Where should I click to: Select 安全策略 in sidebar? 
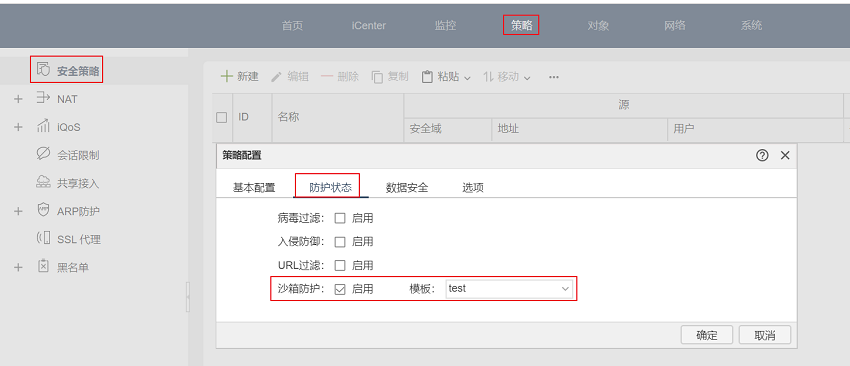[78, 71]
